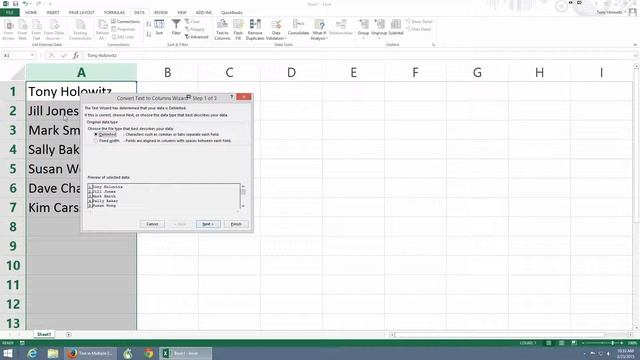Click the Flash Fill icon

point(238,29)
